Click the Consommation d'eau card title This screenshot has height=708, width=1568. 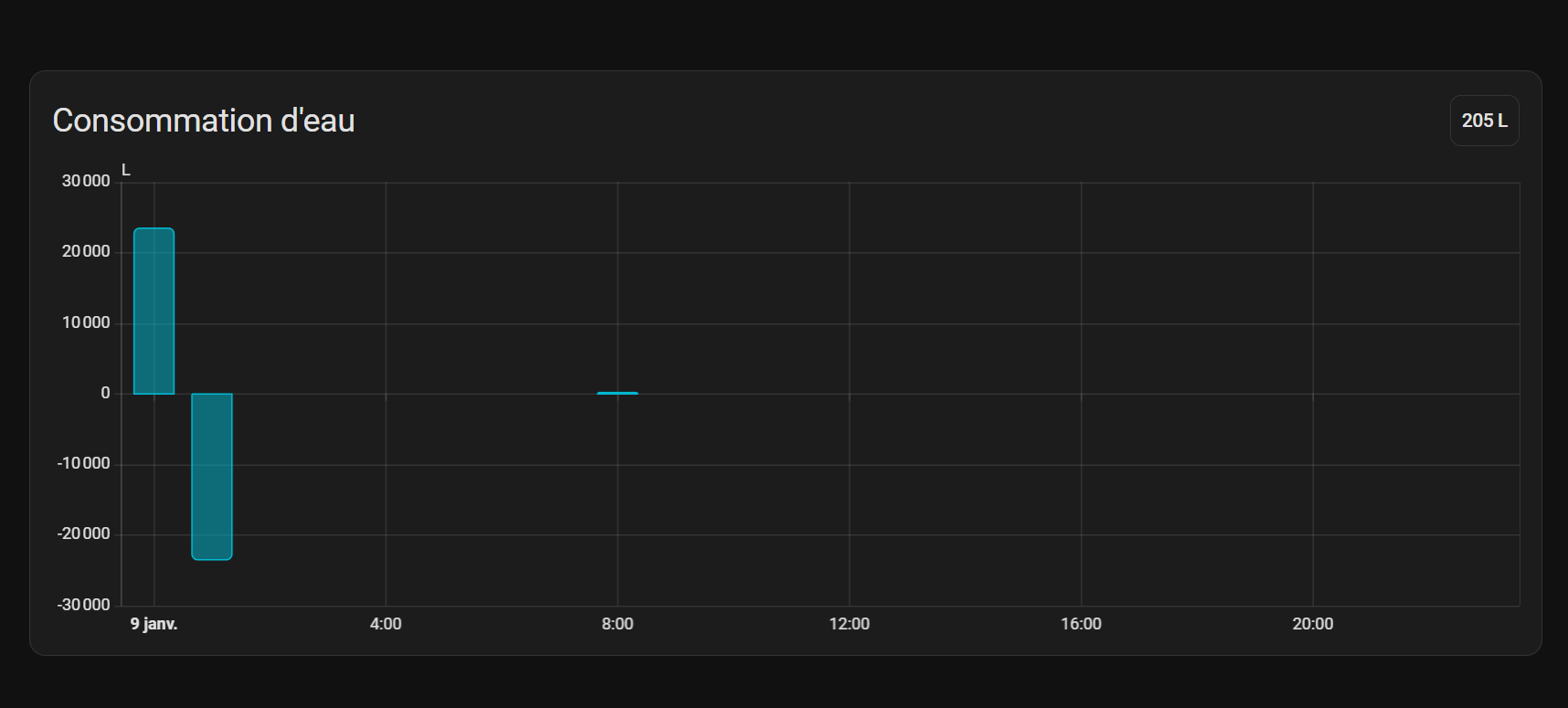click(x=204, y=121)
